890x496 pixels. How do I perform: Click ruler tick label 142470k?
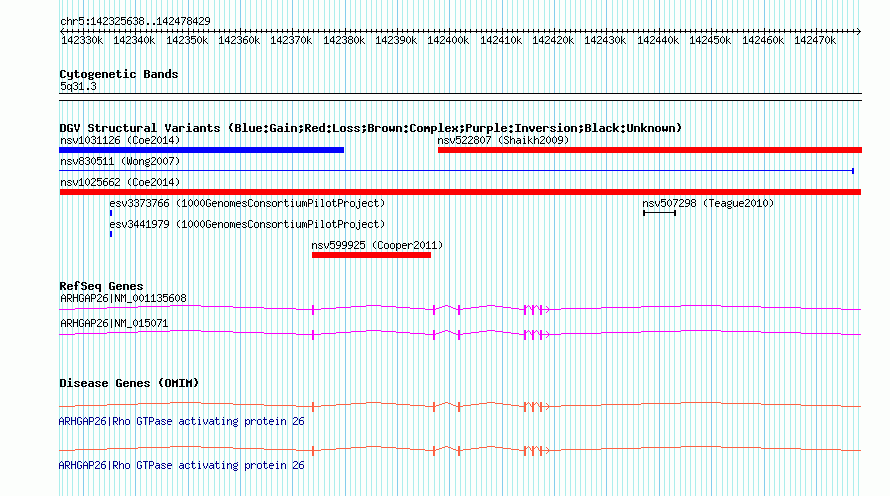[x=815, y=40]
